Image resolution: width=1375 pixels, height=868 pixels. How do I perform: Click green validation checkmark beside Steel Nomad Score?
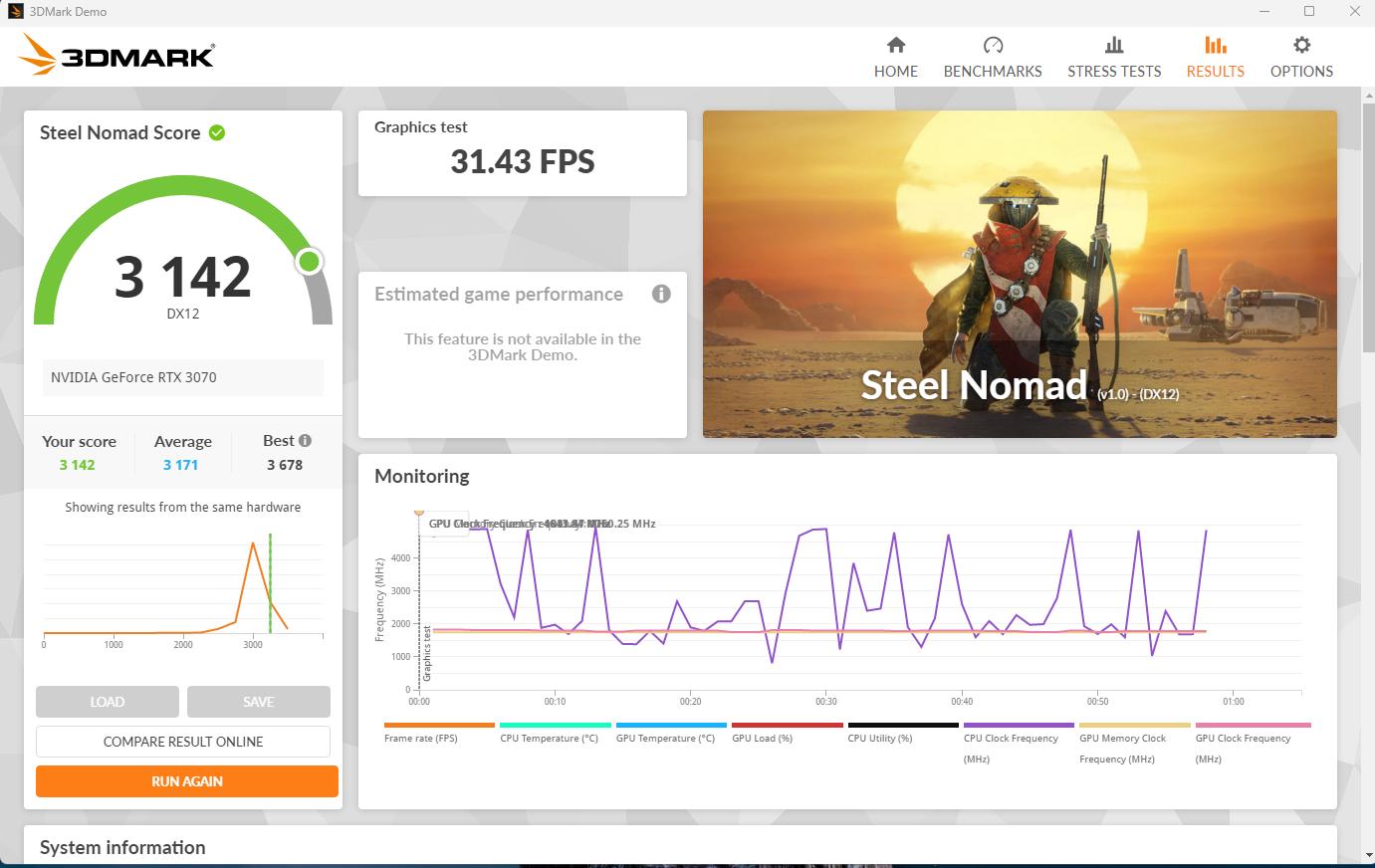click(217, 132)
